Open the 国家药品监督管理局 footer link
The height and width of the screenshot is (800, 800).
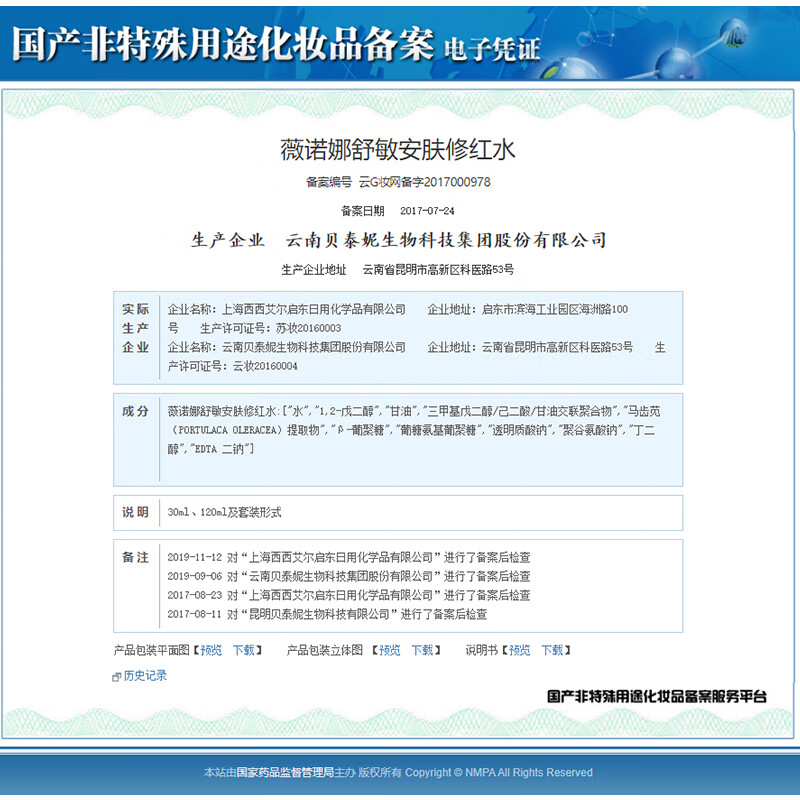click(x=284, y=772)
